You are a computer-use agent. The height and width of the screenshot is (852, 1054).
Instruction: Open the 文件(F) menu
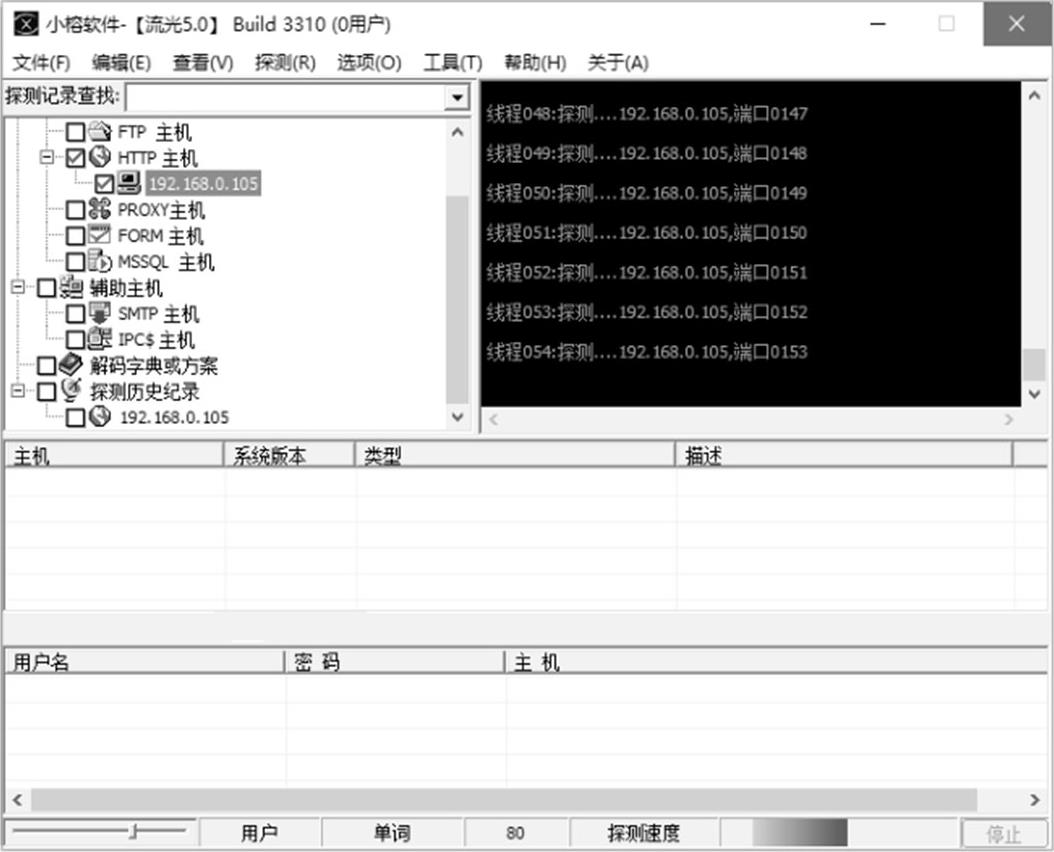click(x=41, y=63)
